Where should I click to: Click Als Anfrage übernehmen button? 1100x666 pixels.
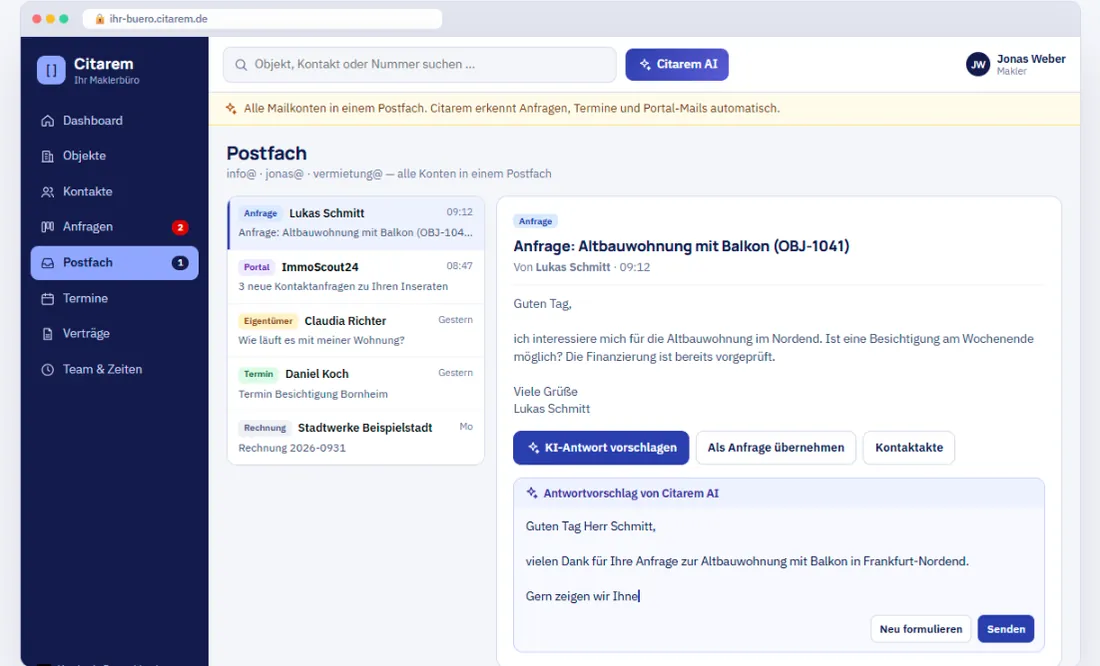tap(776, 447)
